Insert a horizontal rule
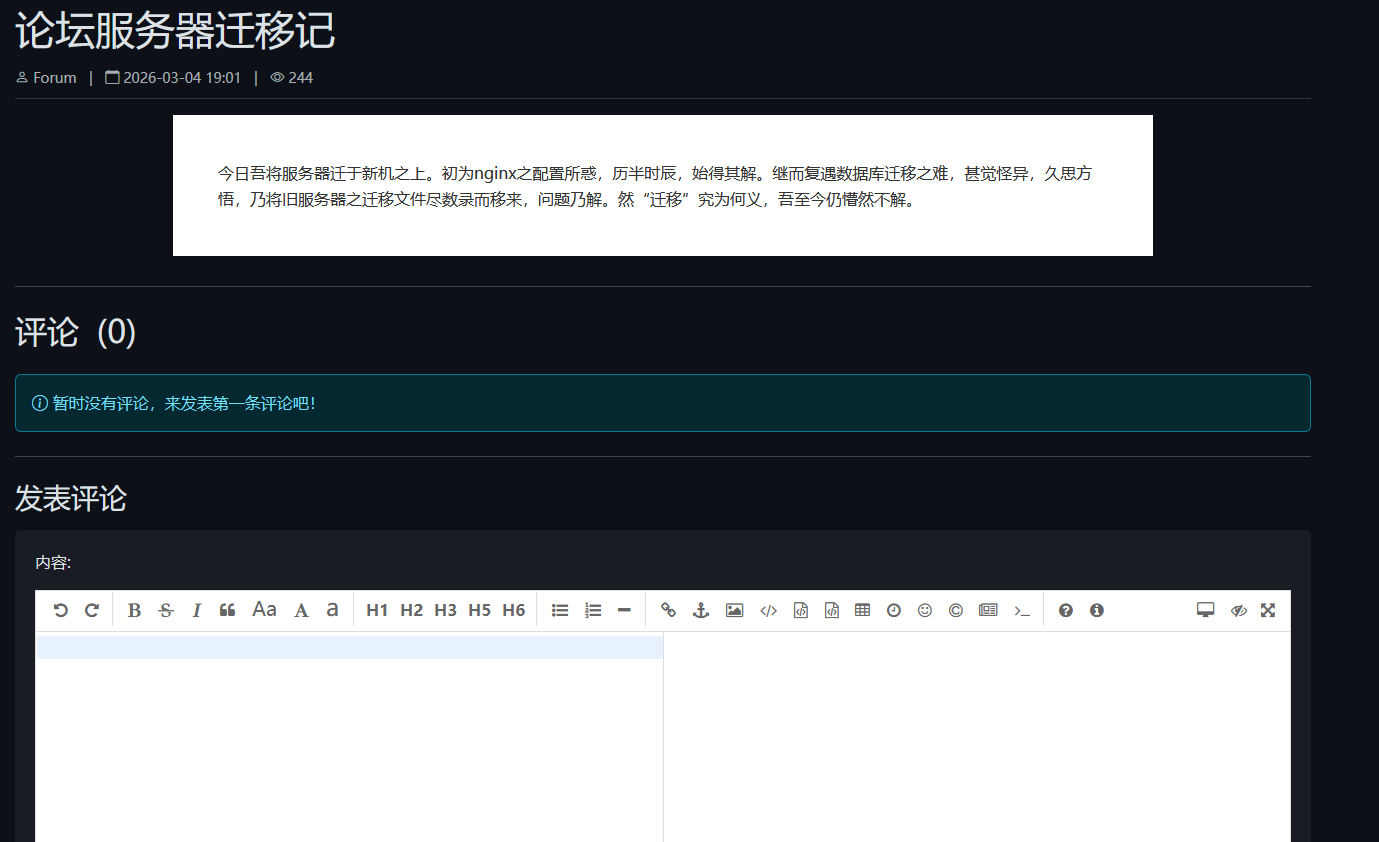The height and width of the screenshot is (842, 1379). 624,610
